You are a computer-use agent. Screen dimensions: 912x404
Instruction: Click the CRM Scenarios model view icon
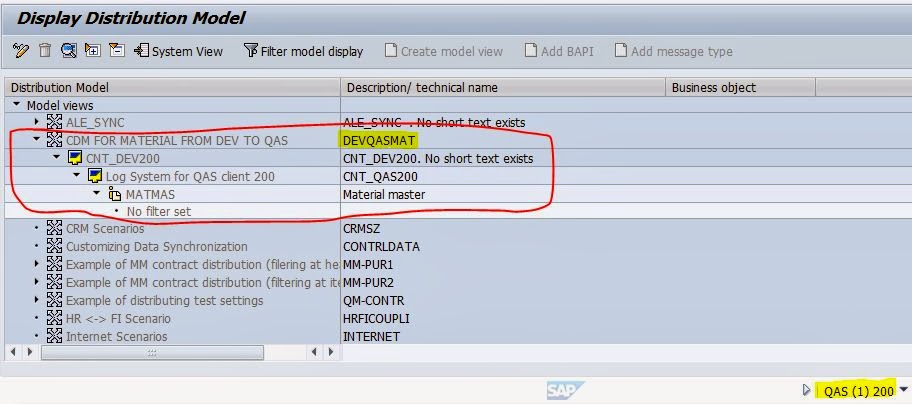pos(54,228)
